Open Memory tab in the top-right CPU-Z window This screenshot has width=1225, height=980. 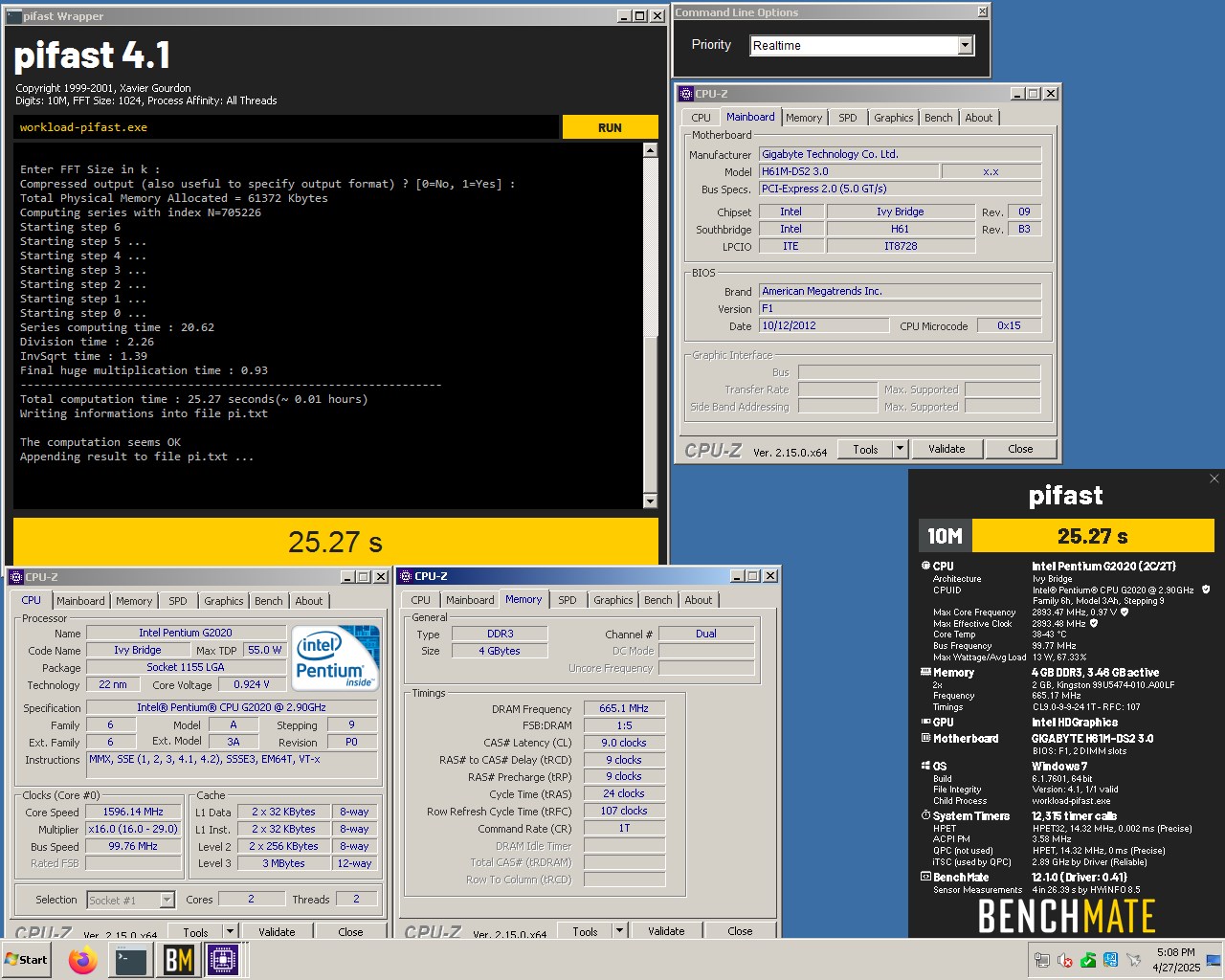pos(804,118)
